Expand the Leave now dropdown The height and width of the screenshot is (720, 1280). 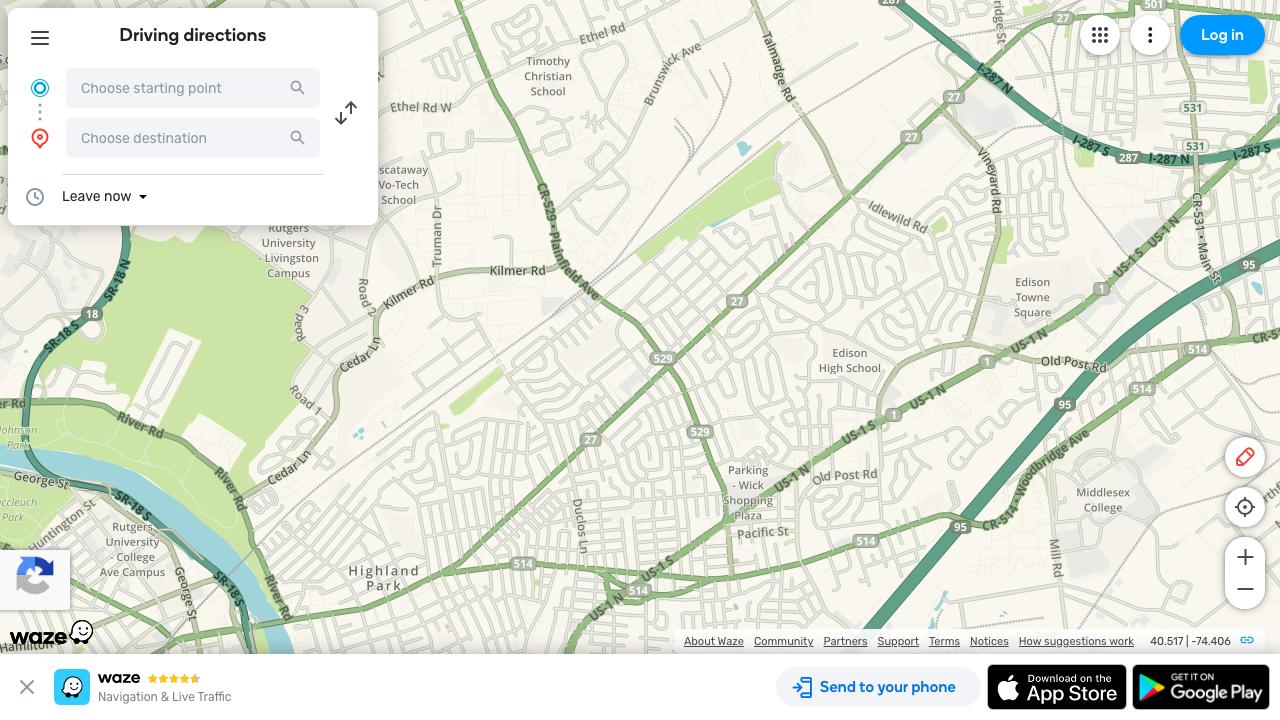pos(105,197)
